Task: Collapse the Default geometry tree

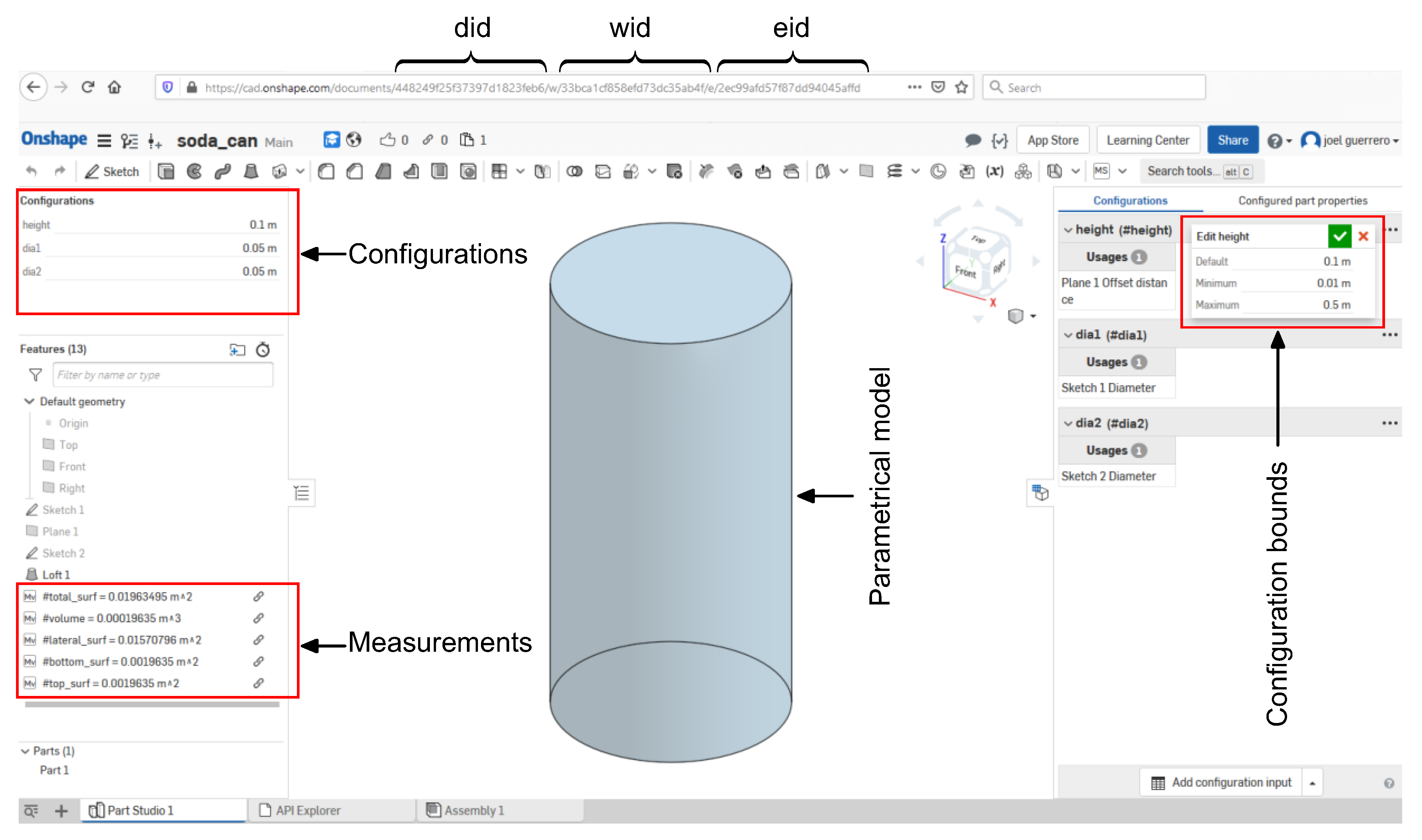Action: coord(29,401)
